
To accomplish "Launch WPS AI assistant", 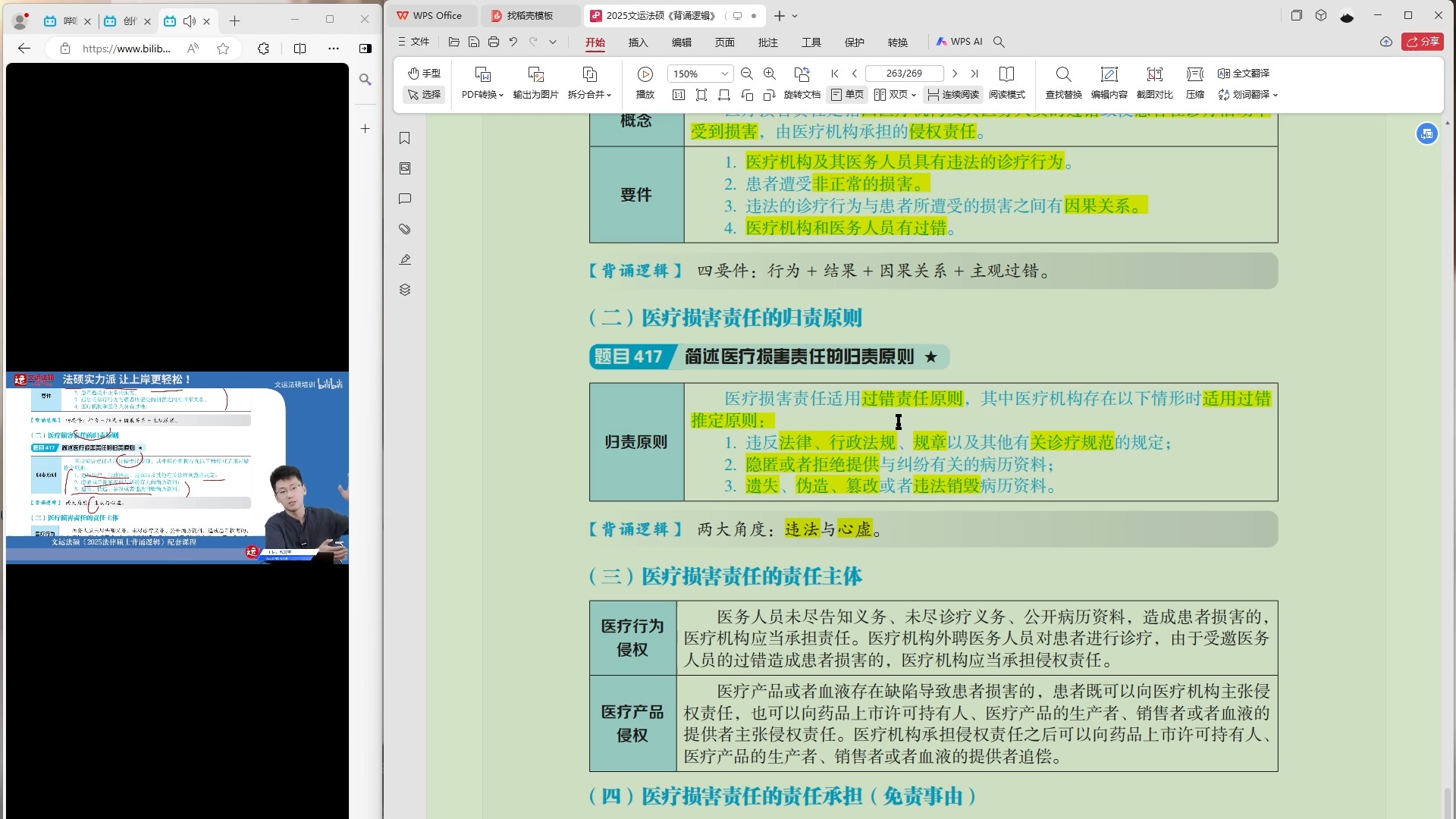I will [x=959, y=42].
